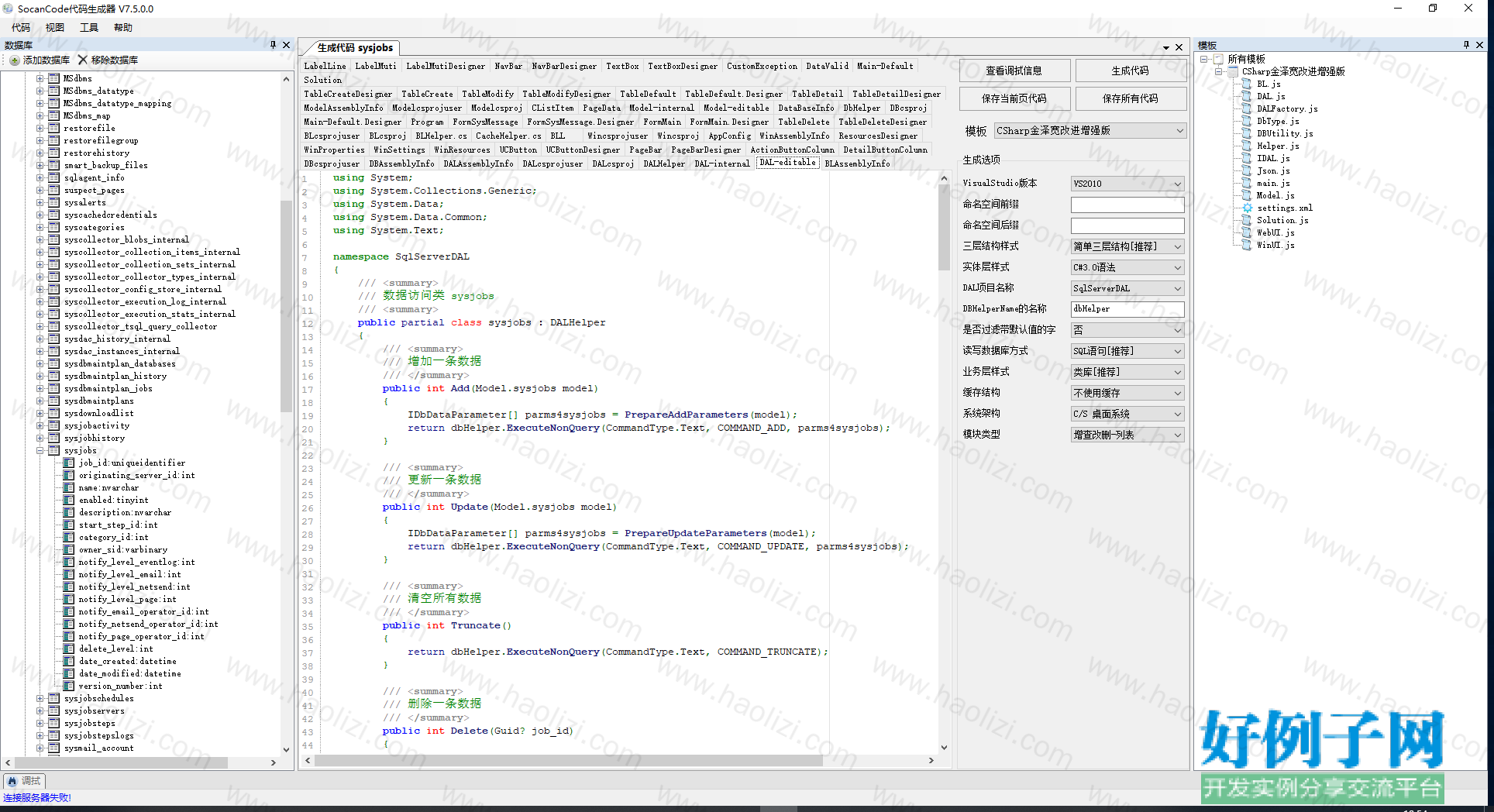Expand the sysjobschedules tree node
Viewport: 1494px width, 812px height.
pyautogui.click(x=40, y=698)
